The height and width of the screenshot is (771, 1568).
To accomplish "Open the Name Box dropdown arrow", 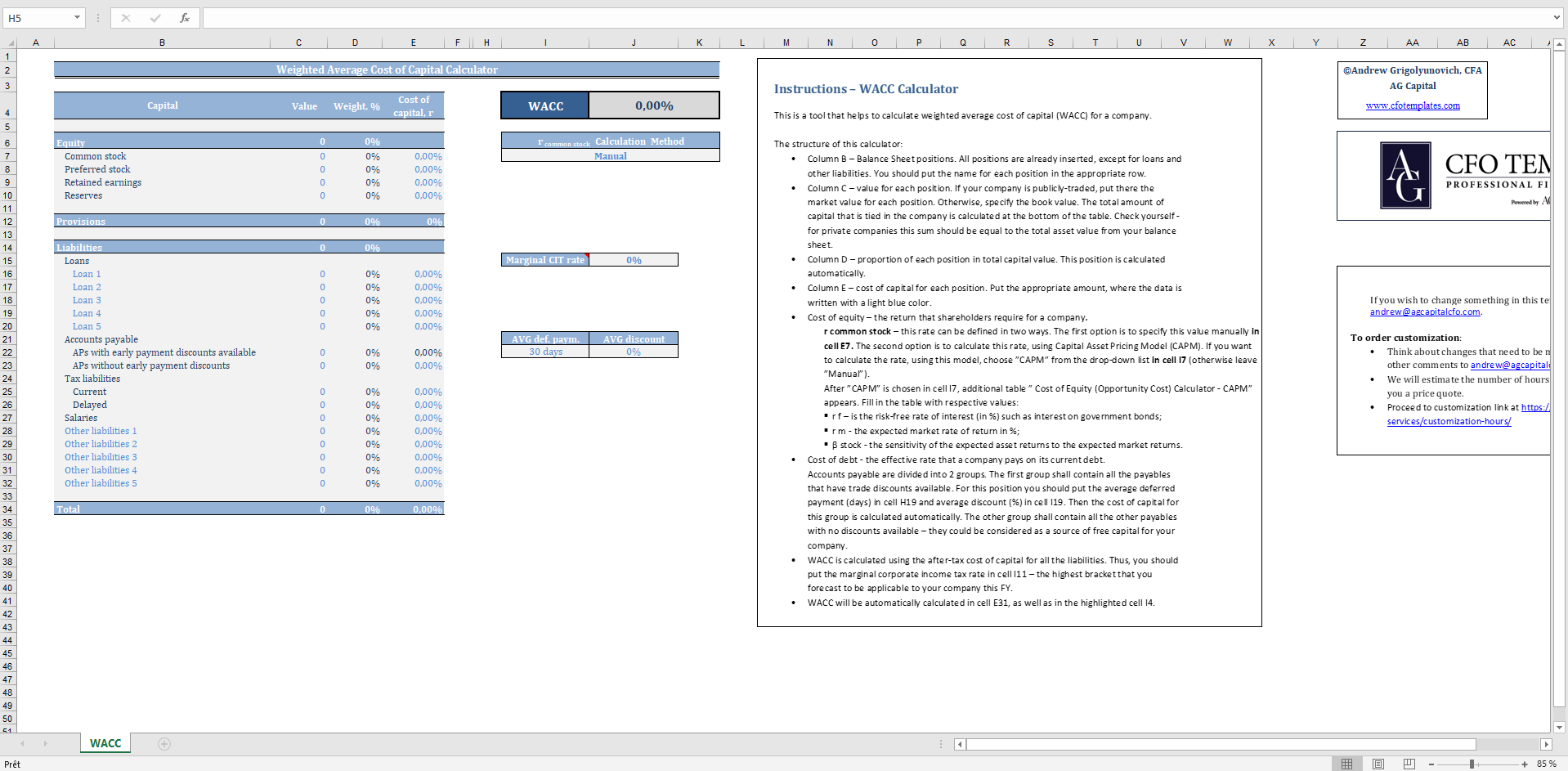I will (x=78, y=18).
